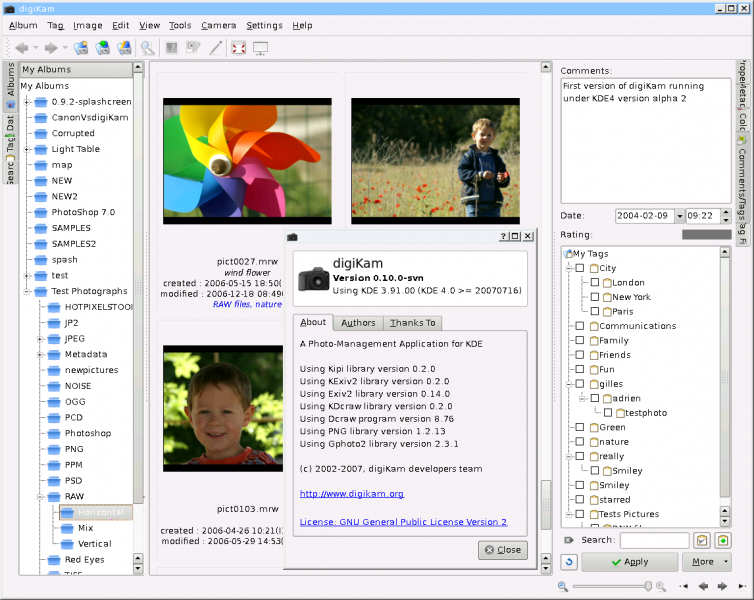
Task: Open the GNU General Public License link
Action: [x=403, y=522]
